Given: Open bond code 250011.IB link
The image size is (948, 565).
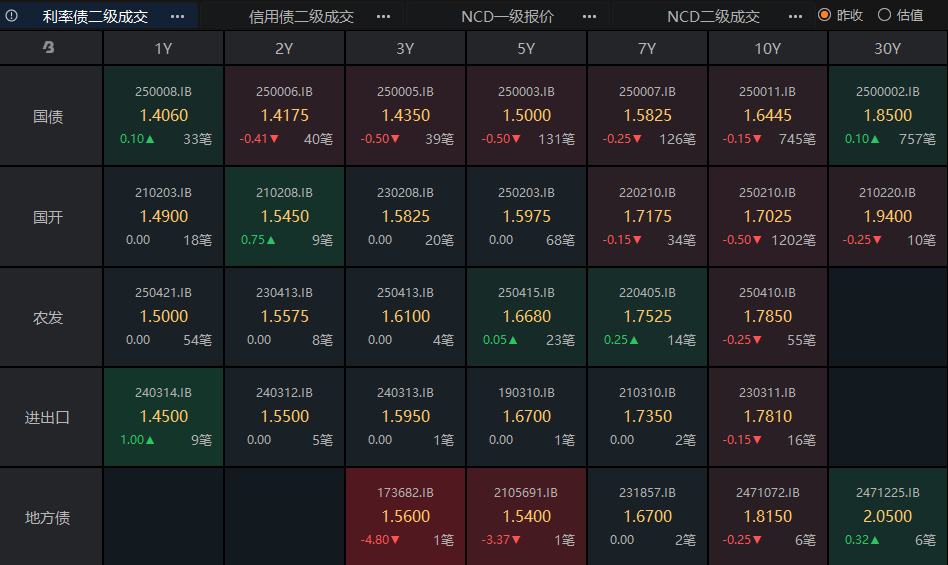Looking at the screenshot, I should coord(767,92).
